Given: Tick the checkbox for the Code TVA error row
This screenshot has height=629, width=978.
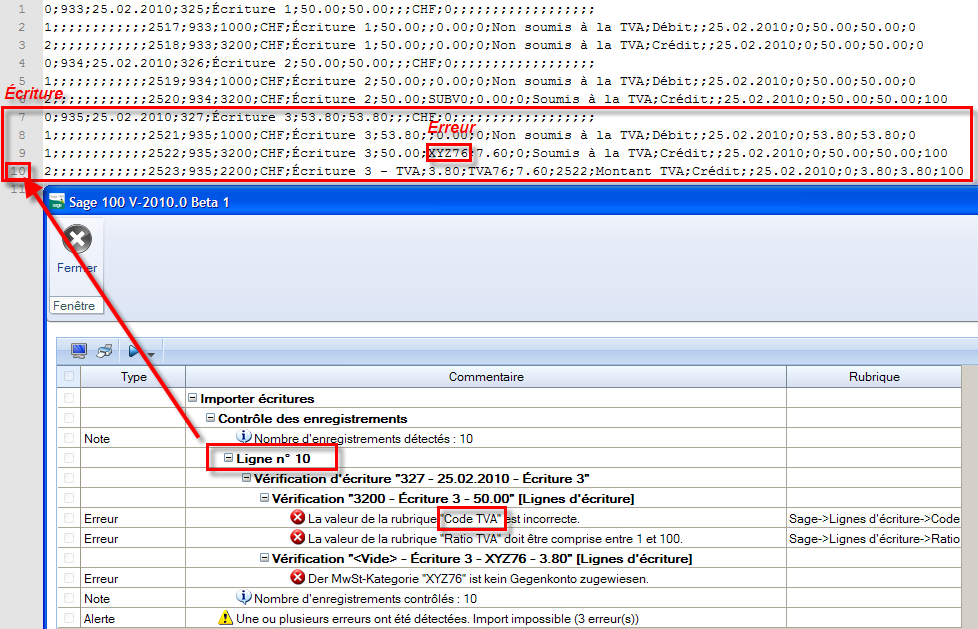Looking at the screenshot, I should click(69, 518).
